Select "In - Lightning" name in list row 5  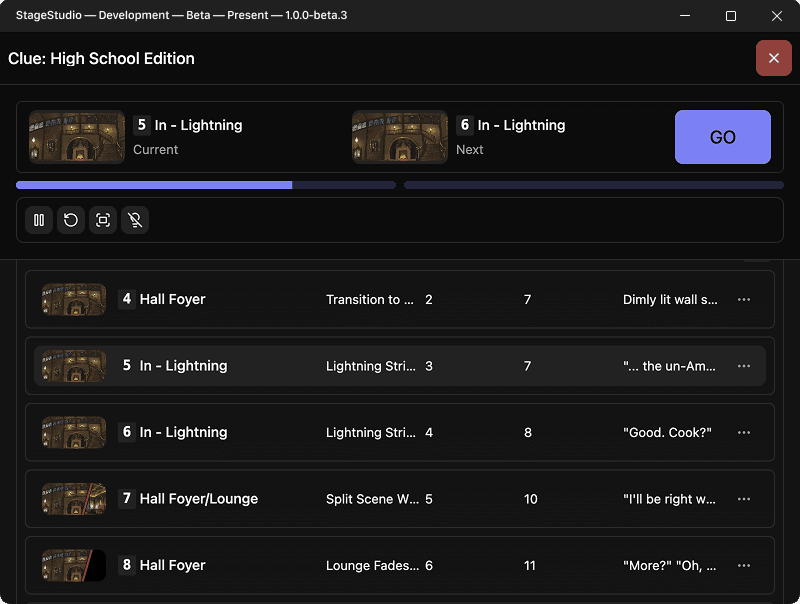[183, 365]
